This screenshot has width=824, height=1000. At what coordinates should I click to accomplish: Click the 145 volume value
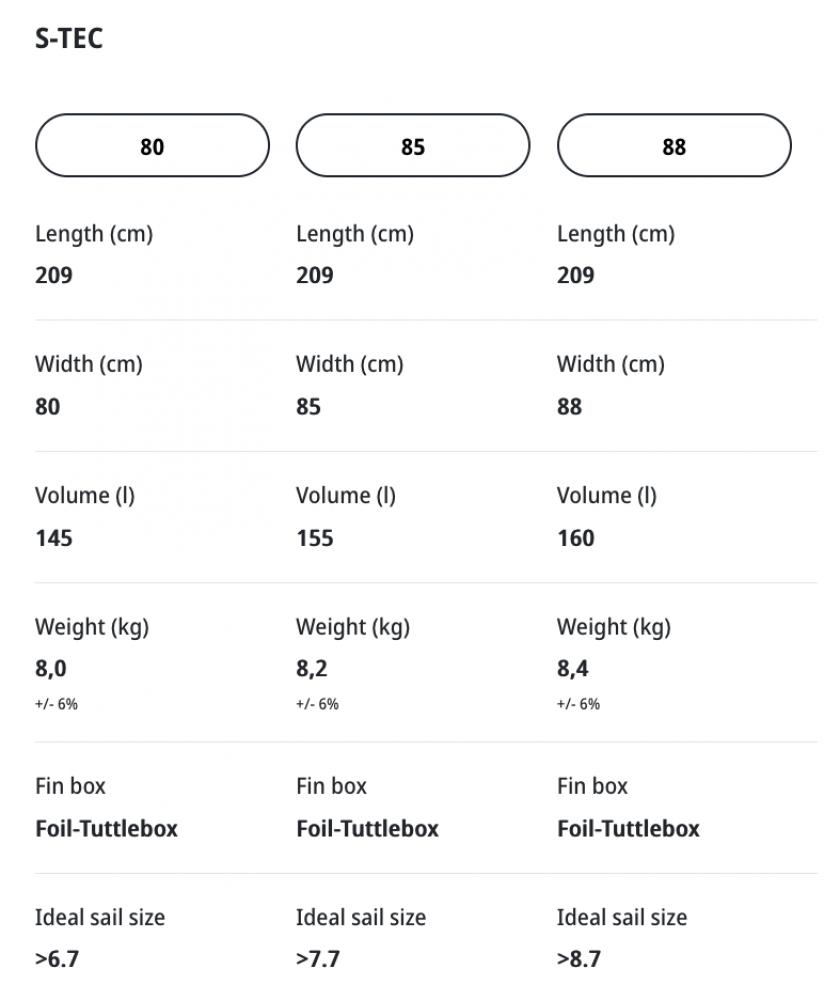click(54, 538)
